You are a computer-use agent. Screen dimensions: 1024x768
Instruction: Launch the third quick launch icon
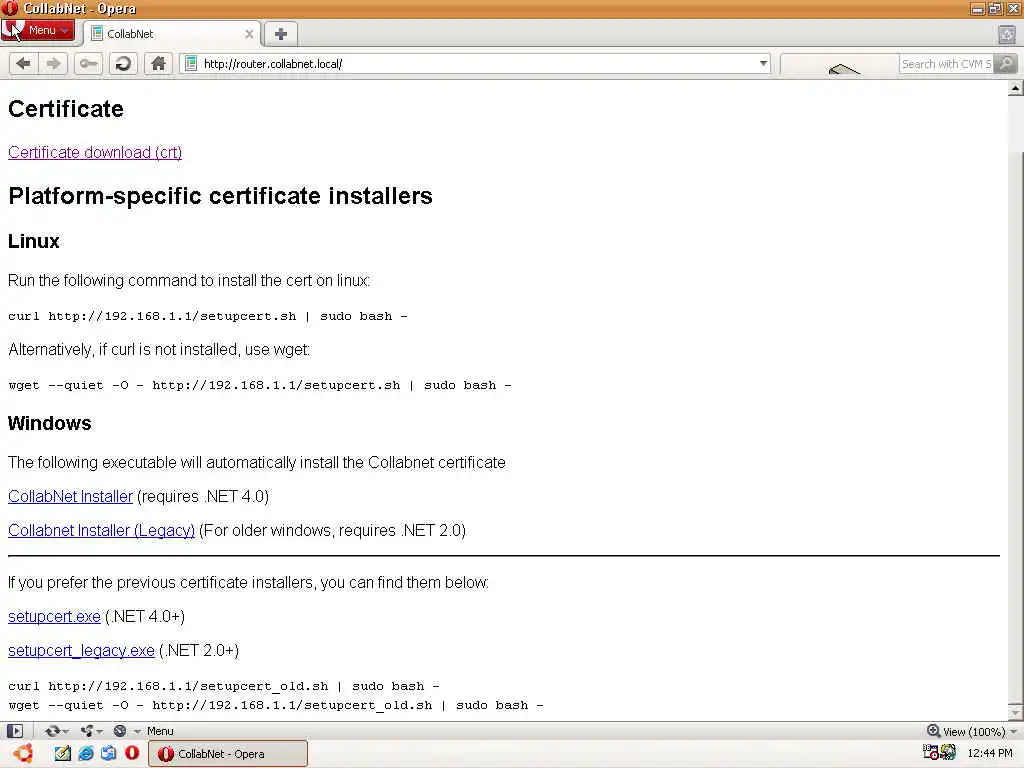tap(108, 754)
